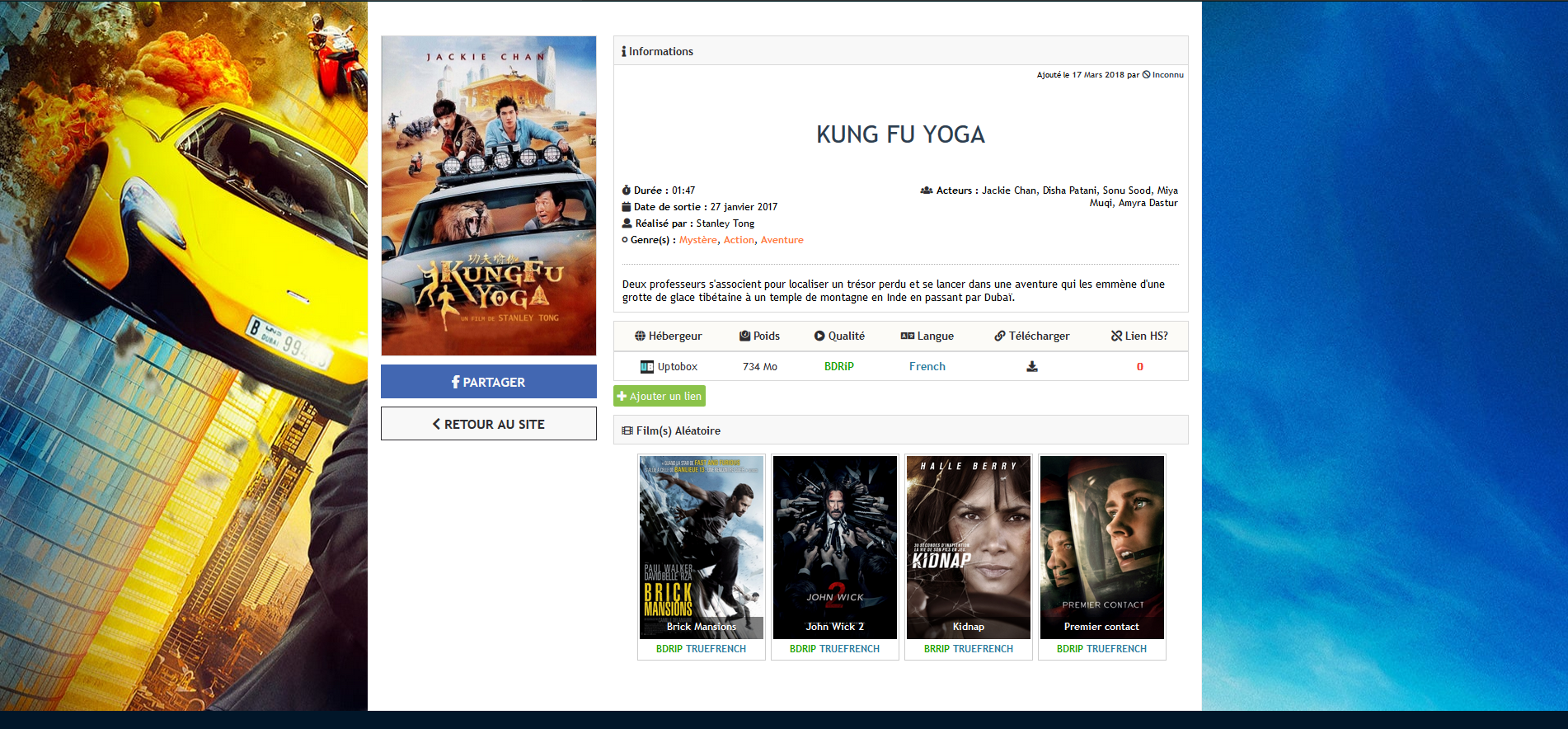Click the Stanley Tong director name
The width and height of the screenshot is (1568, 729).
coord(725,223)
